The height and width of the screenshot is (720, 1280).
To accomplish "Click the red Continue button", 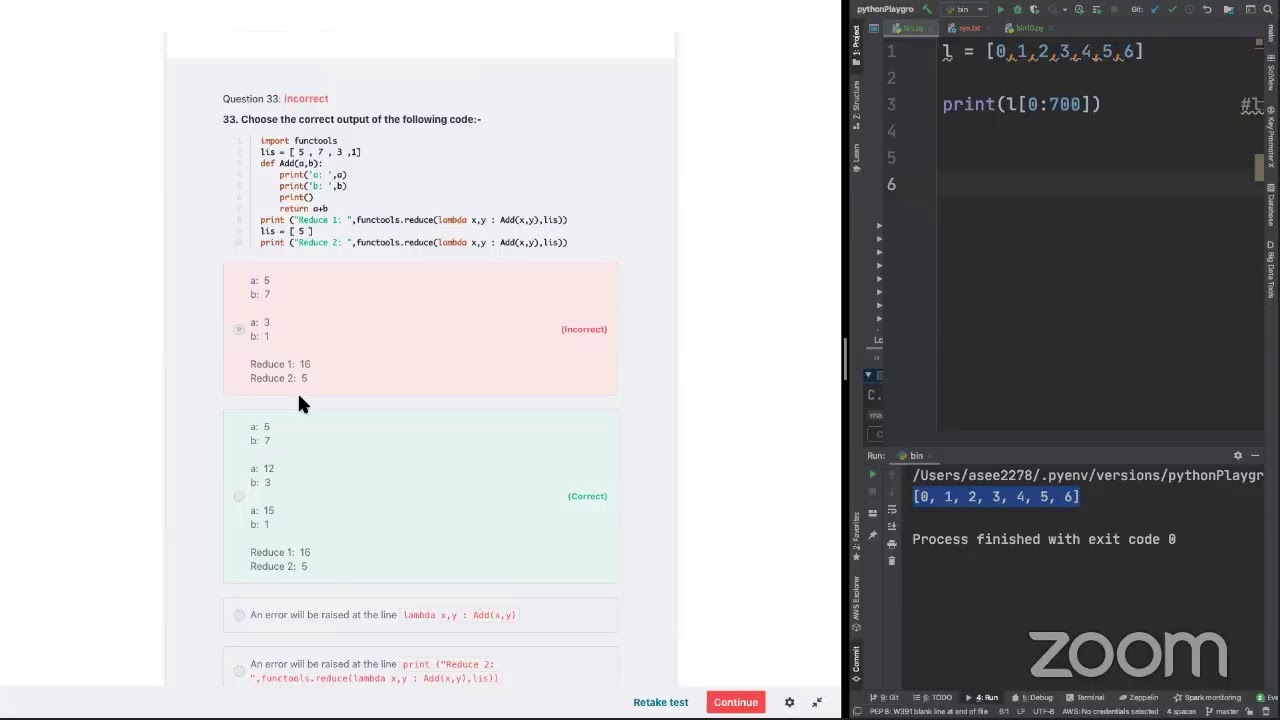I will 736,702.
